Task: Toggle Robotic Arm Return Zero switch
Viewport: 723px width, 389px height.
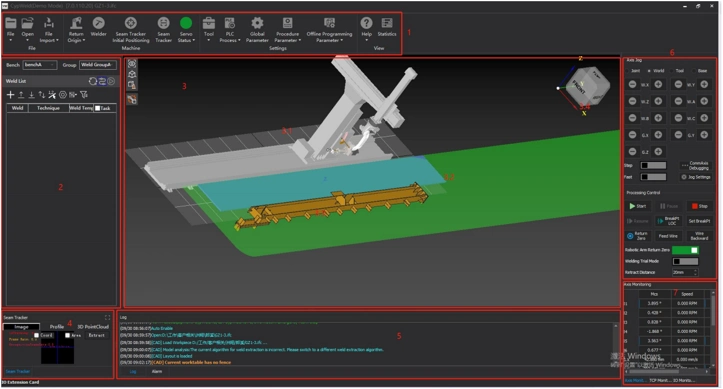Action: (x=685, y=250)
